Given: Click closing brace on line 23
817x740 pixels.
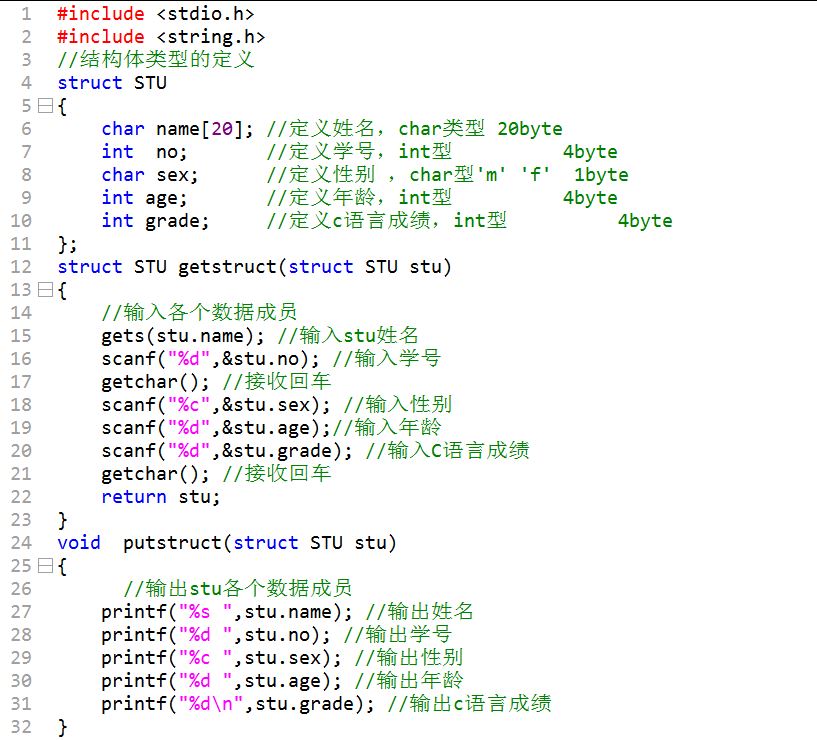Looking at the screenshot, I should click(63, 520).
